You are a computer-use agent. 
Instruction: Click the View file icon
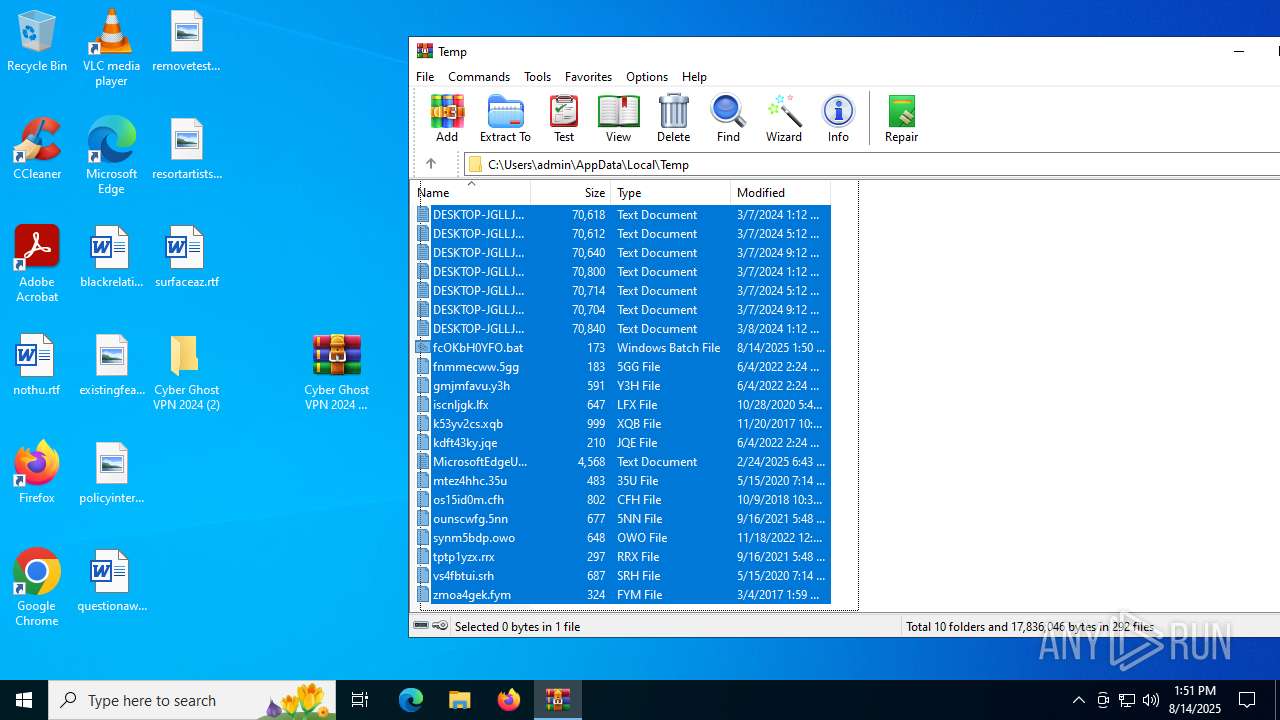pyautogui.click(x=618, y=119)
